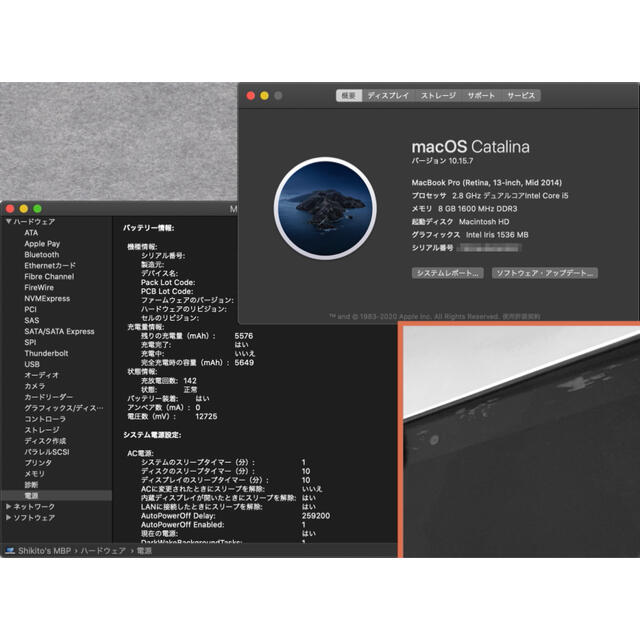Expand the ソフトウェア section
This screenshot has height=640, width=640.
9,518
